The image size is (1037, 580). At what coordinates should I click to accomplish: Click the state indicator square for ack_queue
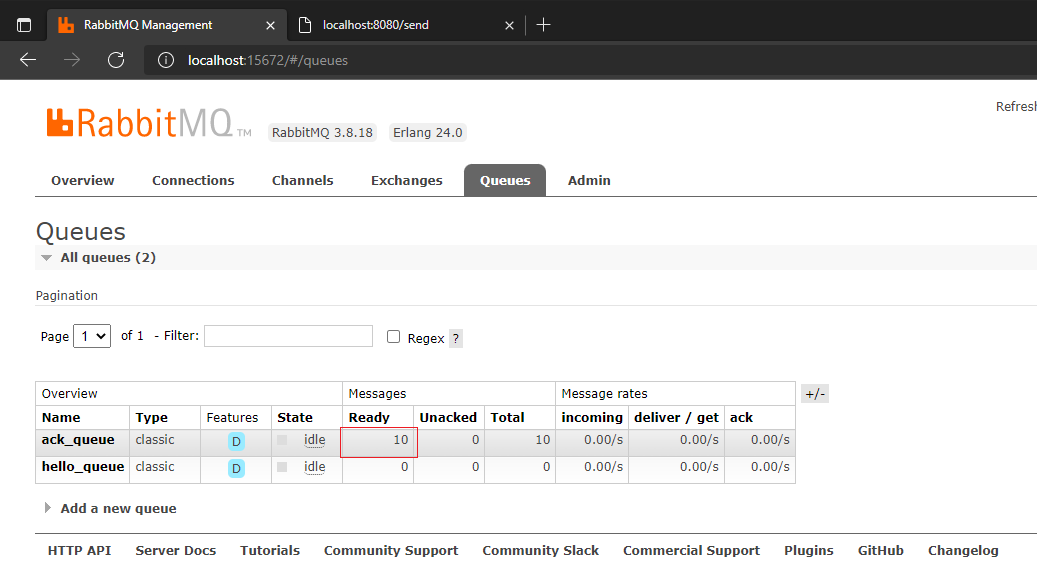(x=282, y=440)
